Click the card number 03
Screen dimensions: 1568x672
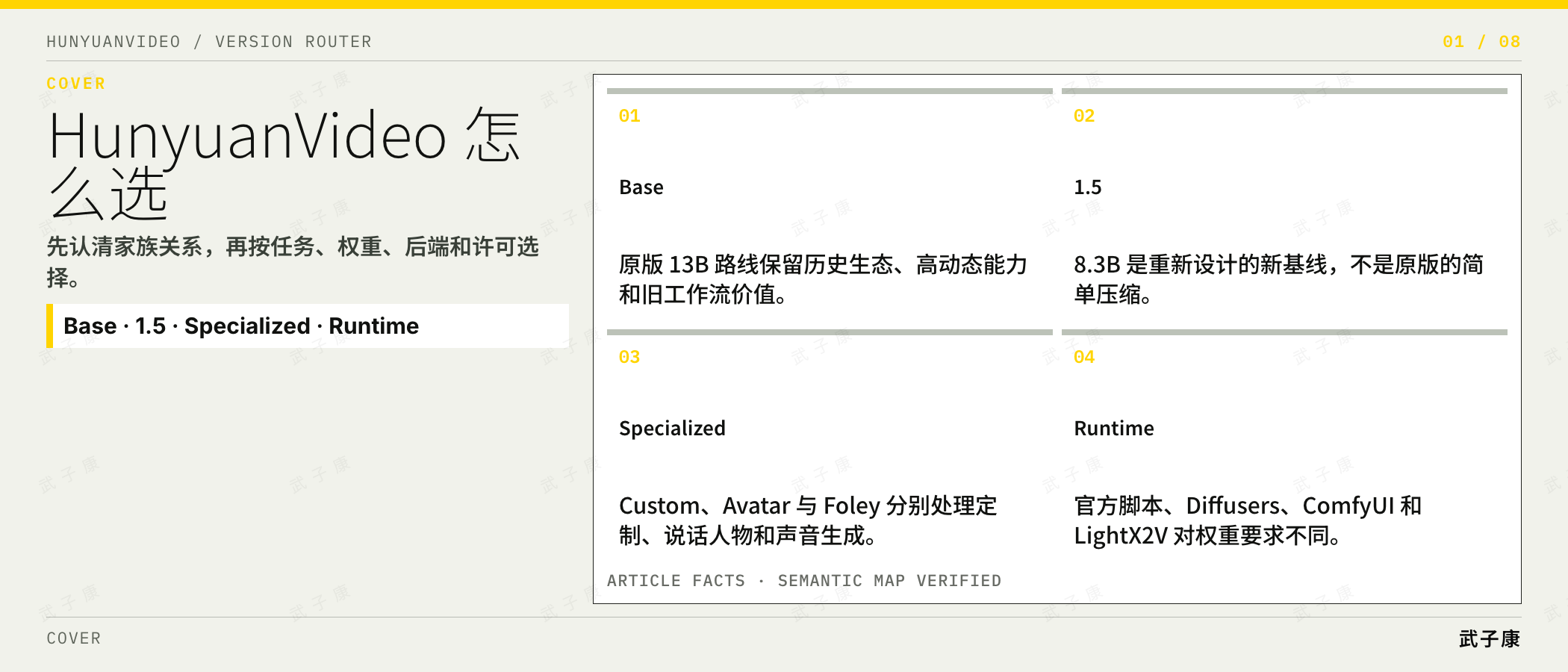point(629,357)
